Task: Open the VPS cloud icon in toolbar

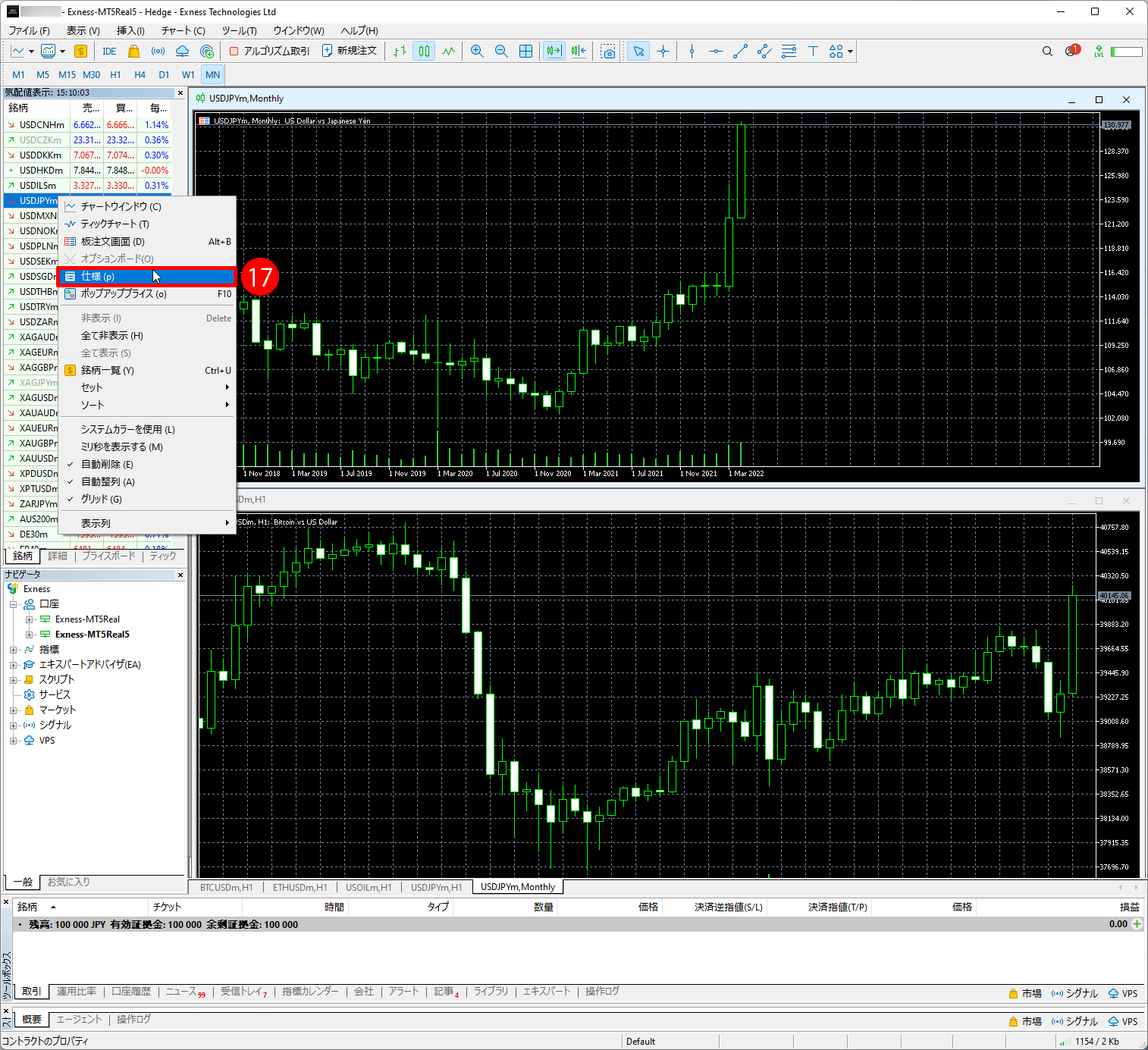Action: (182, 52)
